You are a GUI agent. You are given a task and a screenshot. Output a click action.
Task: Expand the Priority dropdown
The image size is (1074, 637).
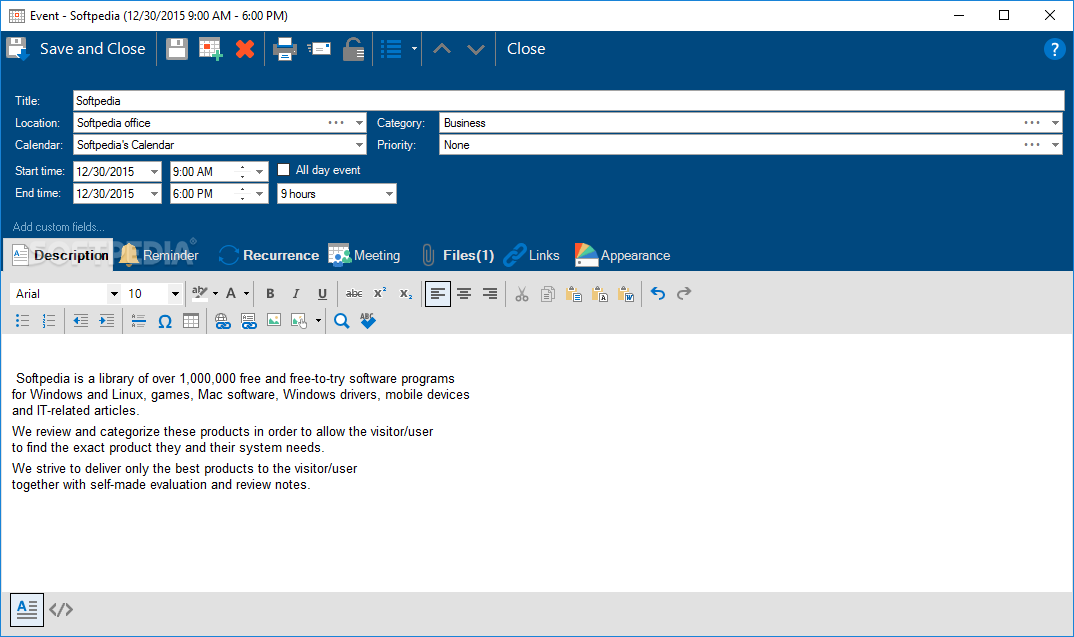pyautogui.click(x=1055, y=145)
